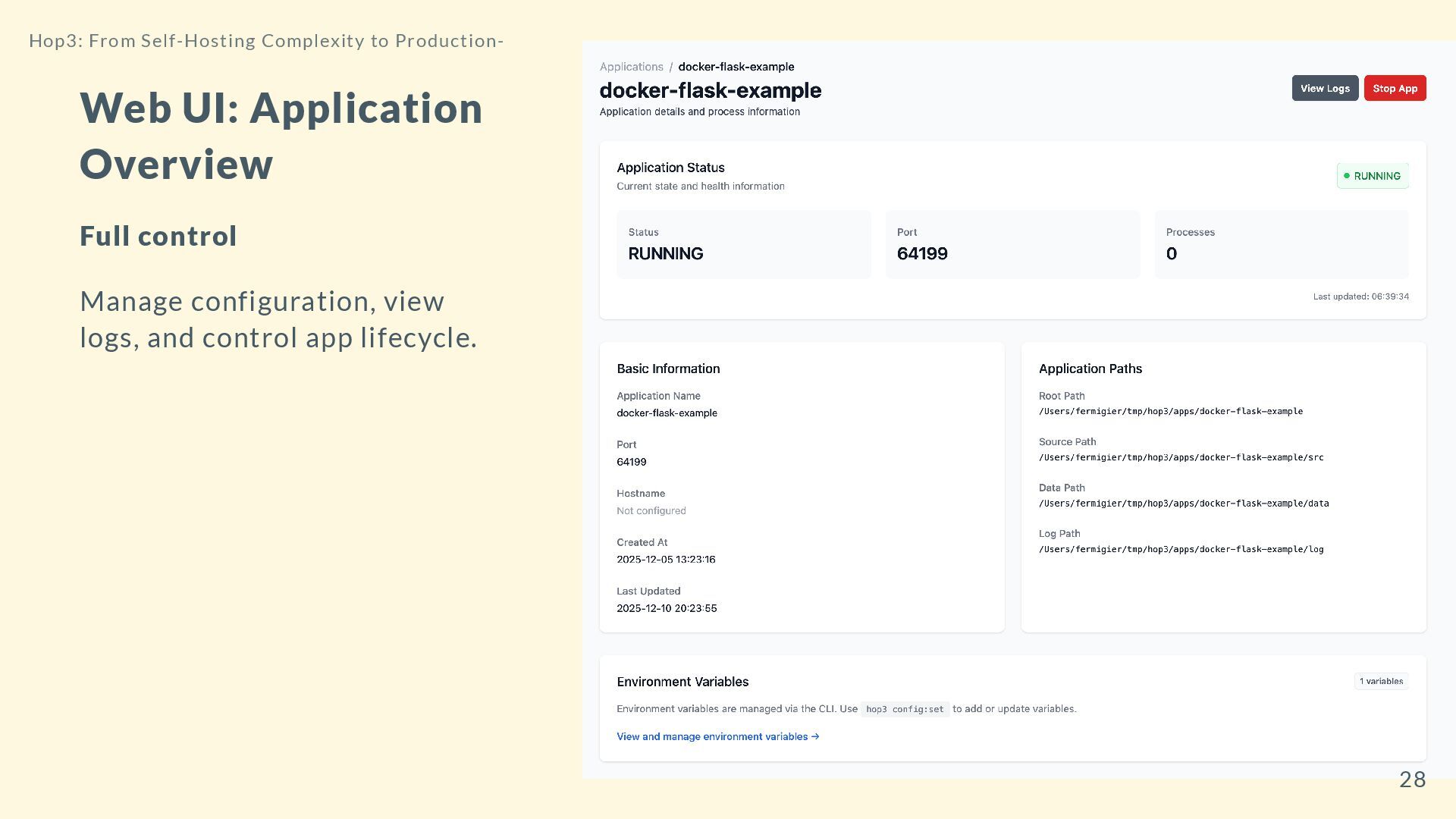Click the Port 64199 status card
This screenshot has width=1456, height=819.
(x=1012, y=244)
